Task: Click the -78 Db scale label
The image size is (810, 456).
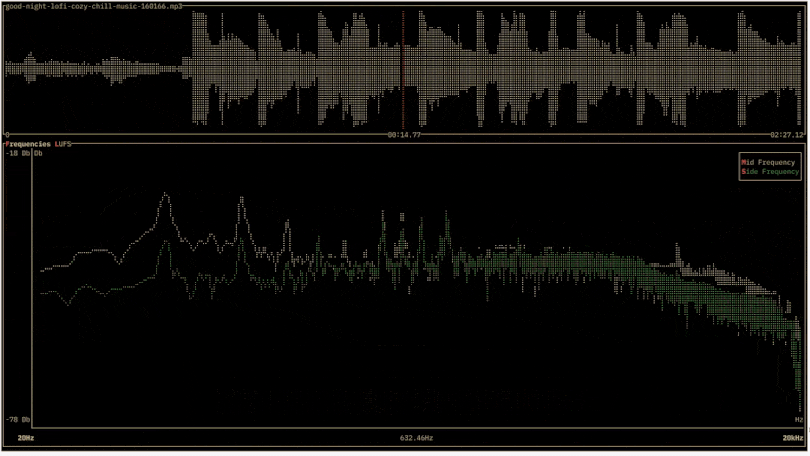Action: click(18, 420)
